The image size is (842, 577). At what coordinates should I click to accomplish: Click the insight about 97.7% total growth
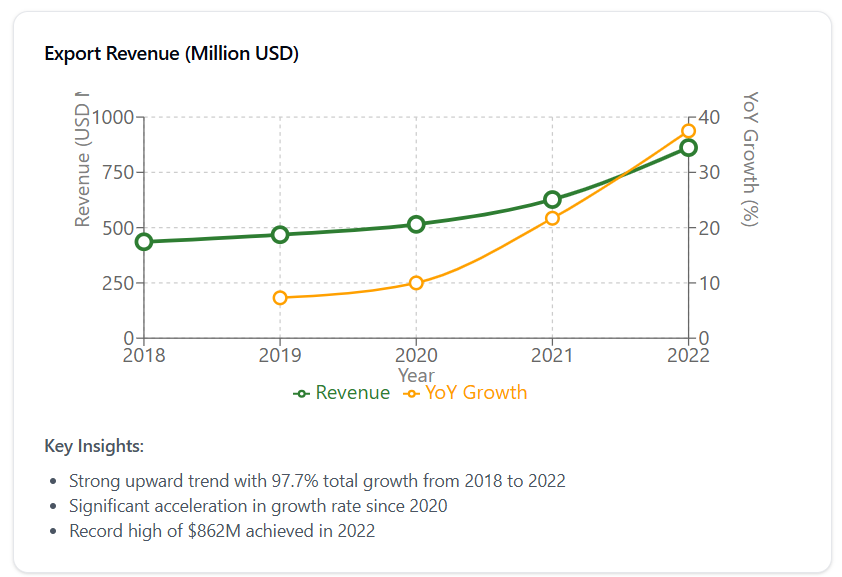pos(317,481)
